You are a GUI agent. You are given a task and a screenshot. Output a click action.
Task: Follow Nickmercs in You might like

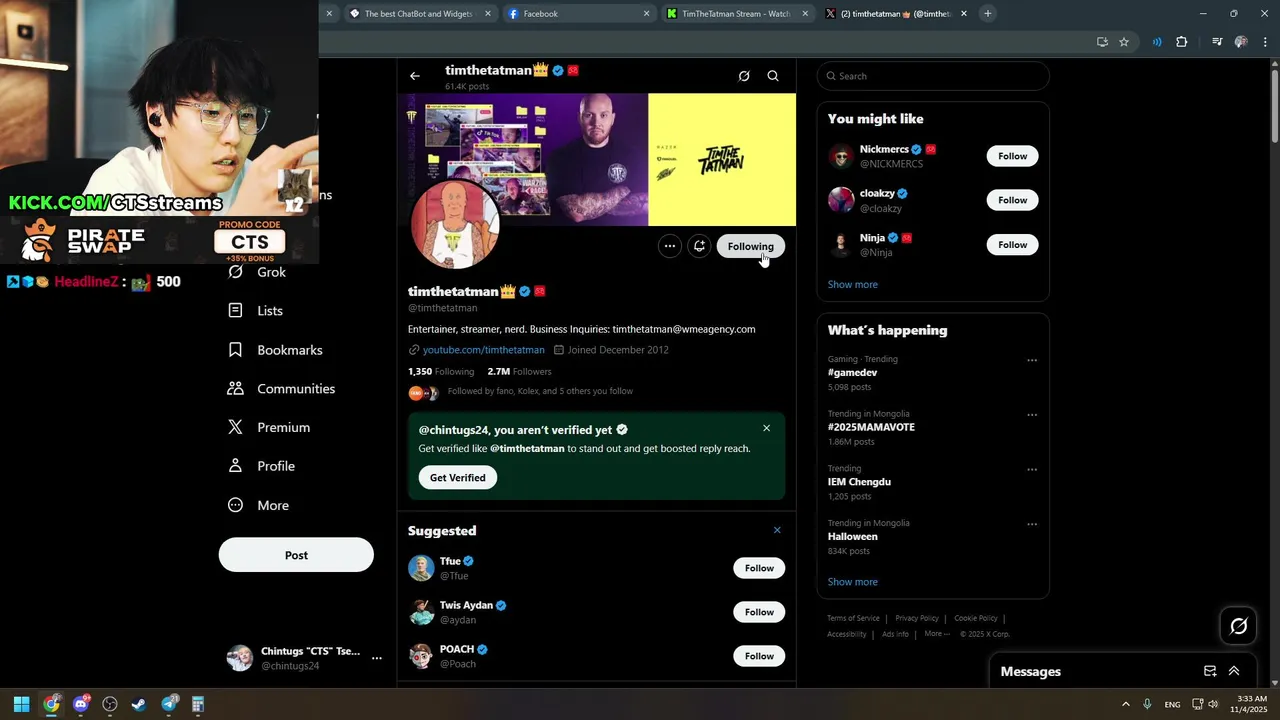point(1012,156)
